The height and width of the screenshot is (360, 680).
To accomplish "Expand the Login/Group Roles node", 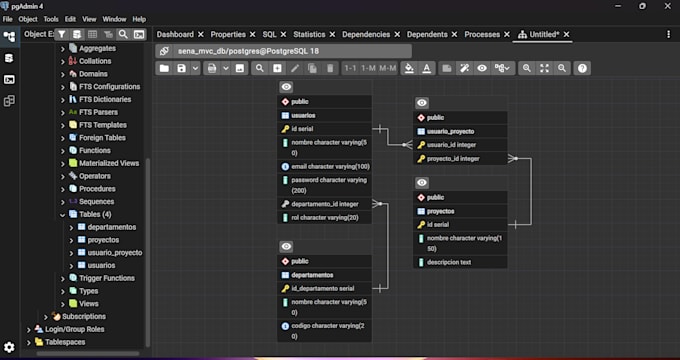I will (29, 330).
